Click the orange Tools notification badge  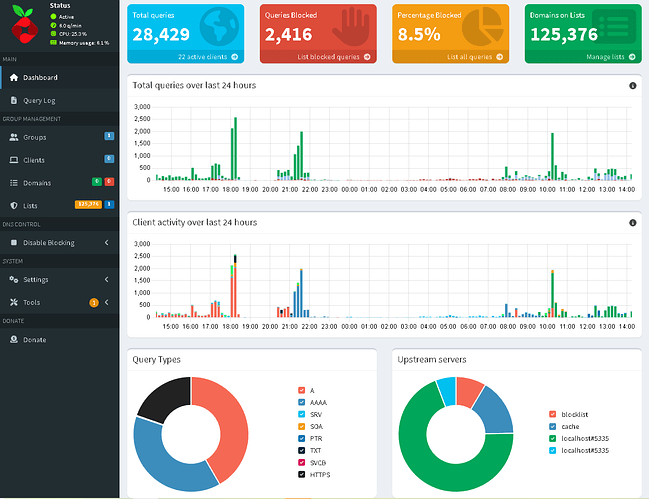point(94,302)
